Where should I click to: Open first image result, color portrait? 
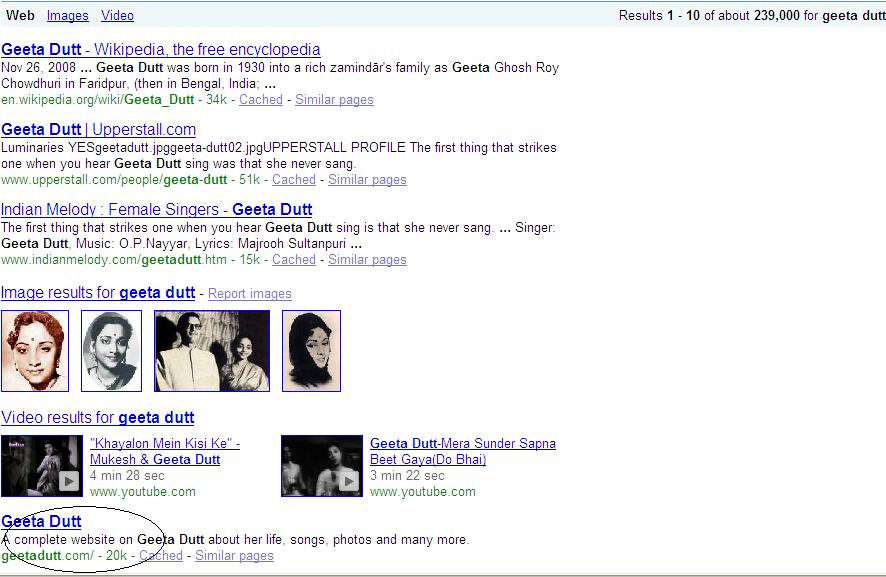(35, 350)
